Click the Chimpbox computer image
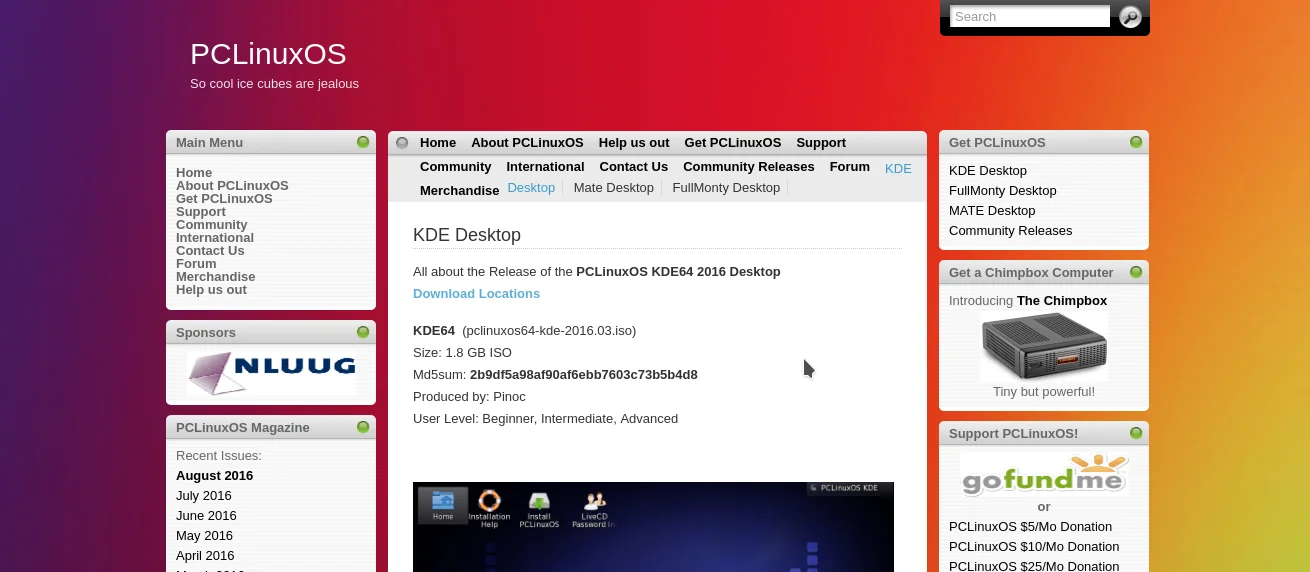1310x572 pixels. click(1044, 346)
